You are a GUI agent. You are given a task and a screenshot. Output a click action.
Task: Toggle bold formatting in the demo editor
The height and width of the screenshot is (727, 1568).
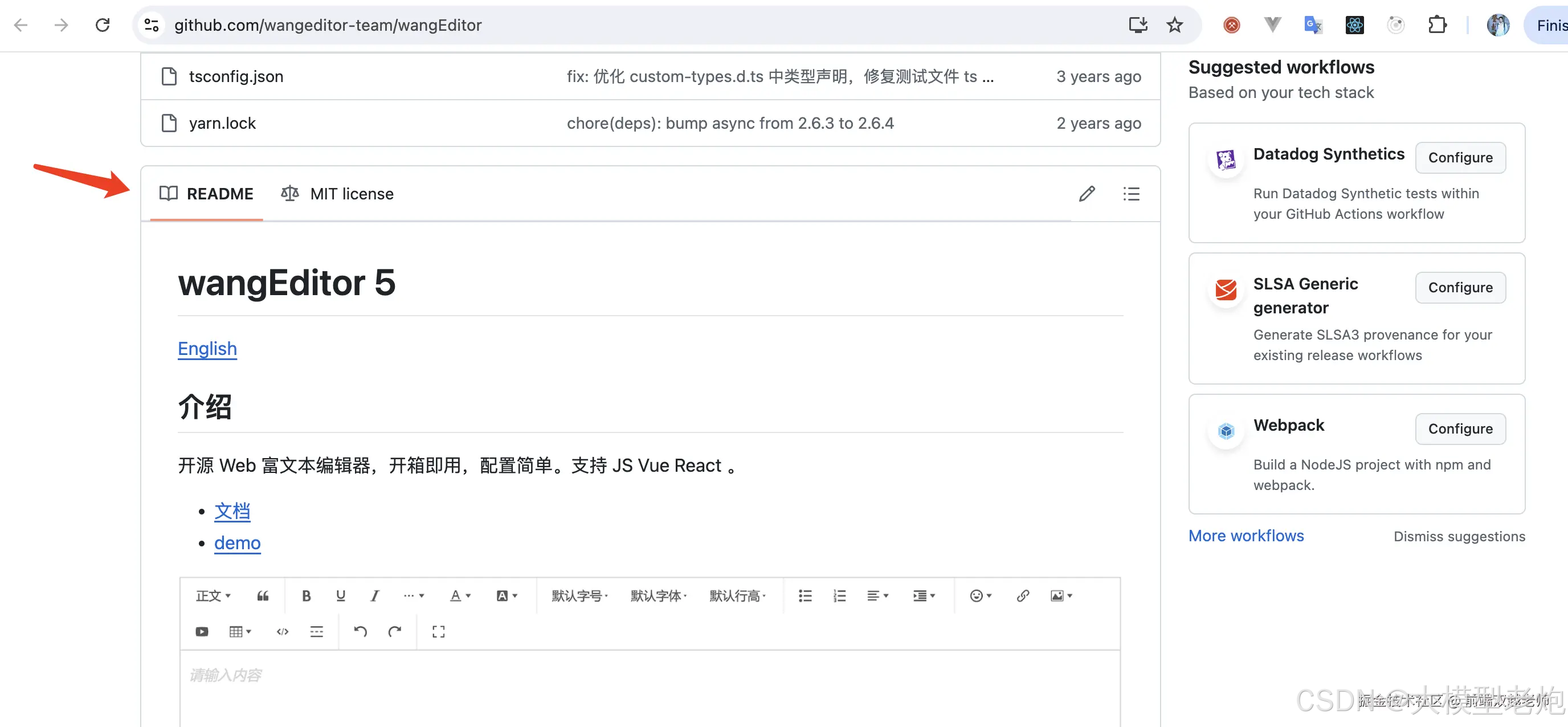coord(306,595)
